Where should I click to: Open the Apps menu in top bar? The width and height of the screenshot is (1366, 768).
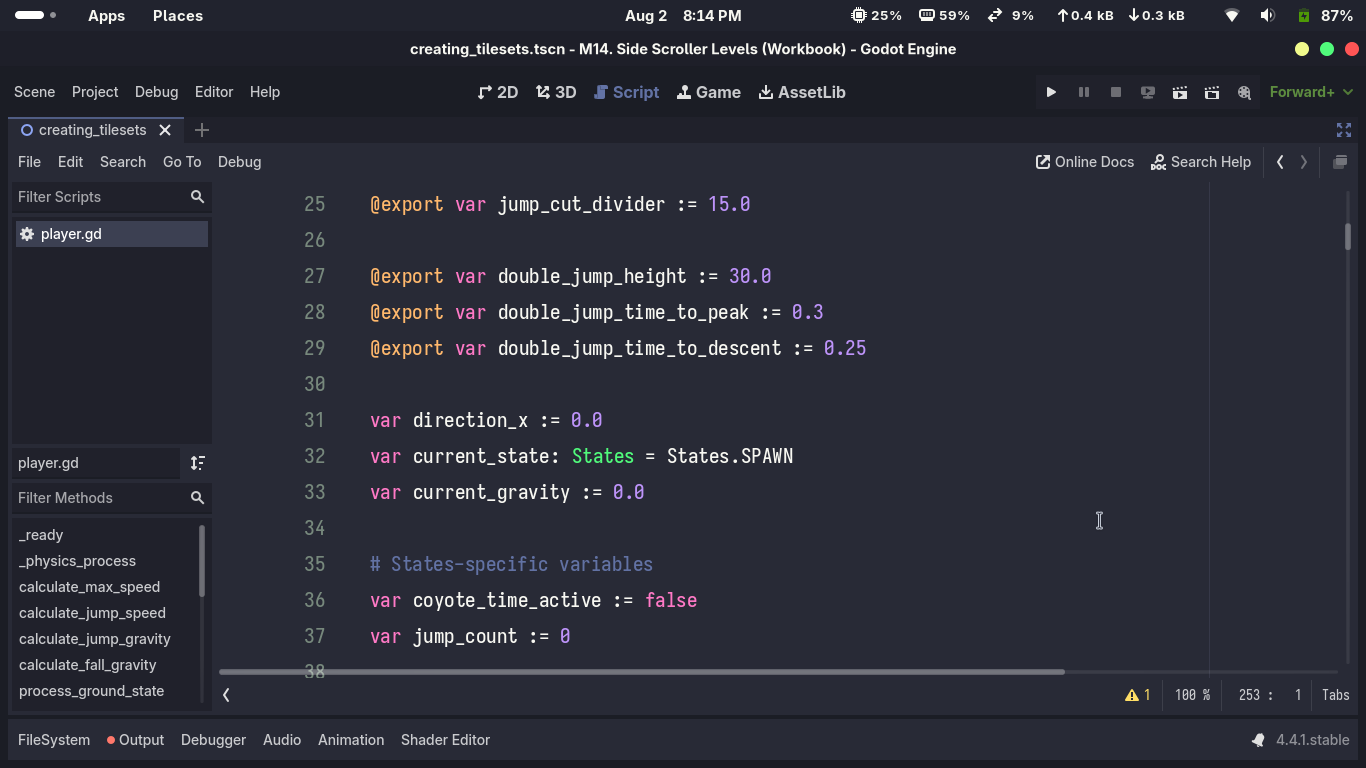(106, 16)
